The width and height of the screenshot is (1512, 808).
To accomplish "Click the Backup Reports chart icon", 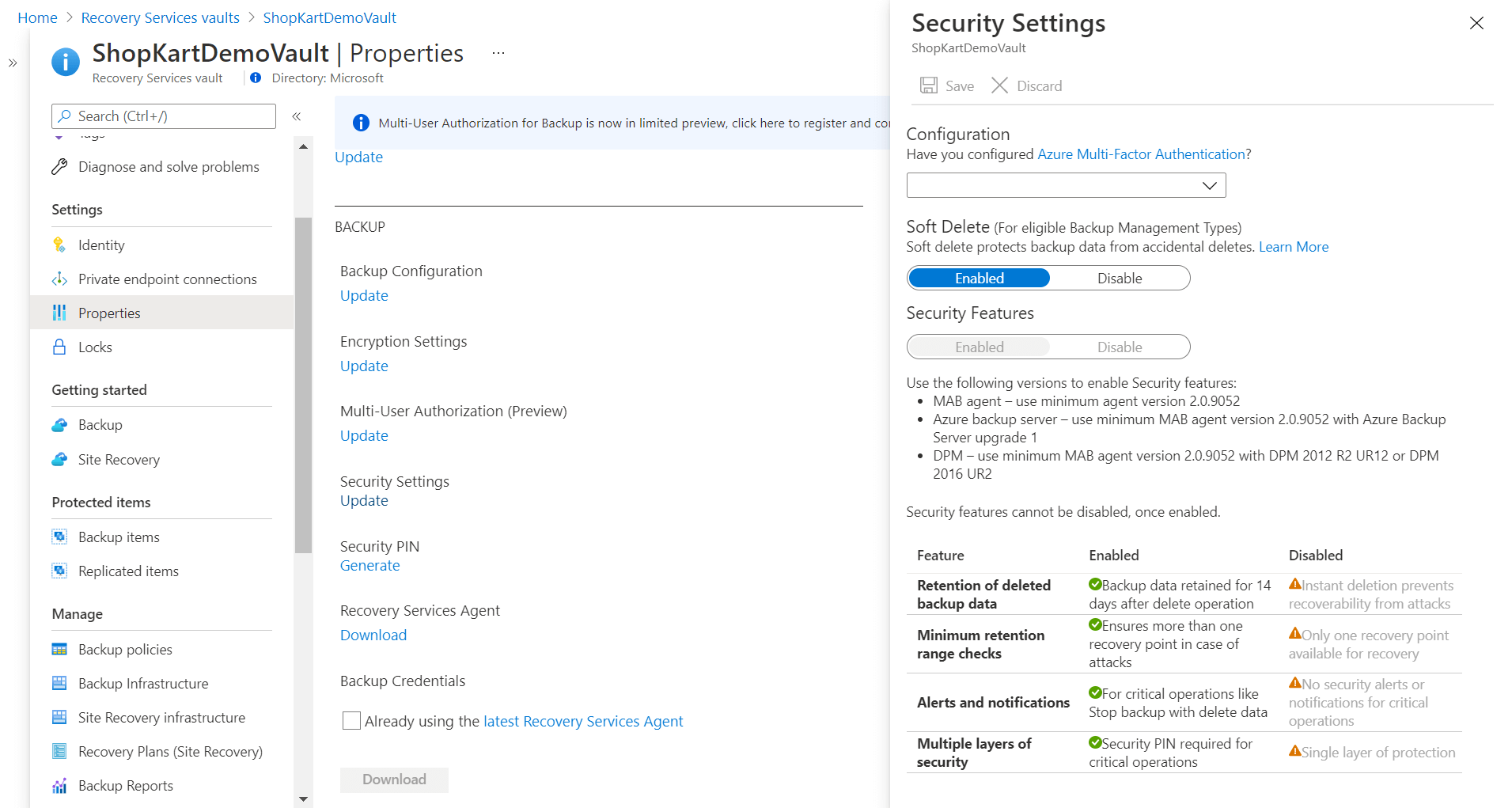I will click(59, 786).
